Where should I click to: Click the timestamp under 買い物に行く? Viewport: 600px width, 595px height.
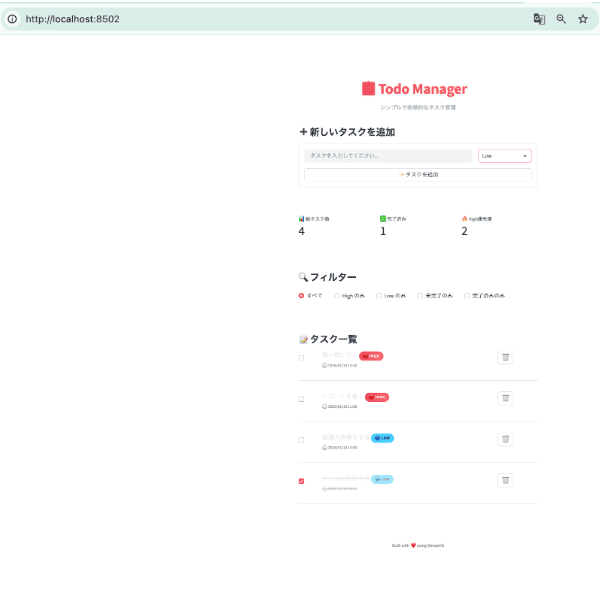339,365
